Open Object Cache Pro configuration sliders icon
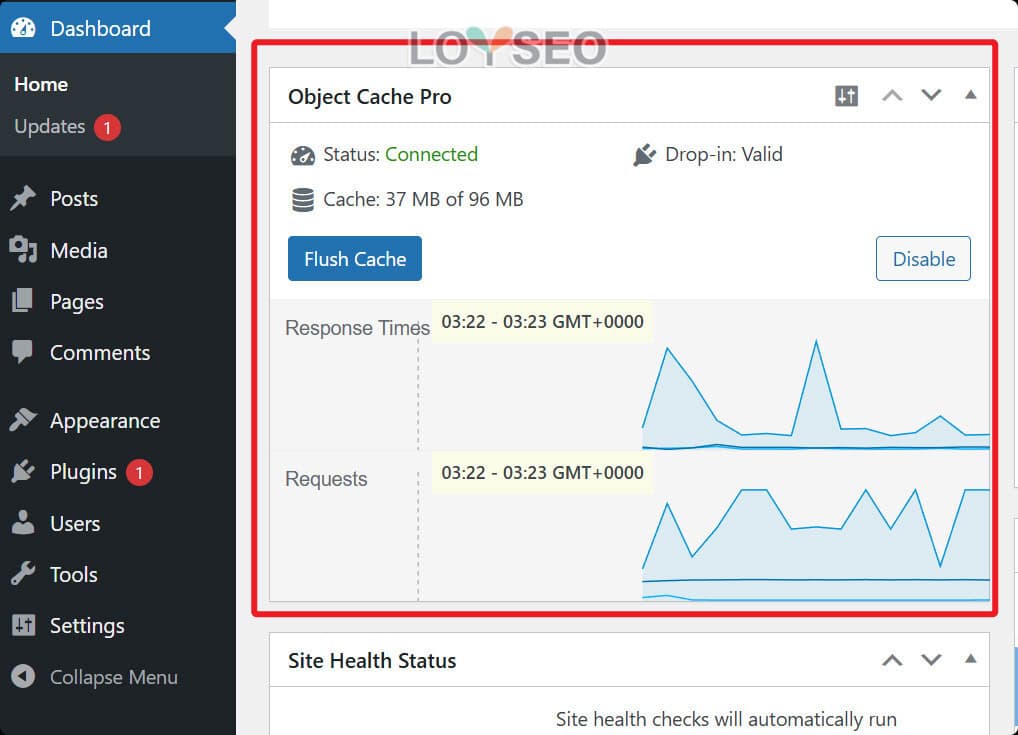This screenshot has height=735, width=1018. coord(845,95)
